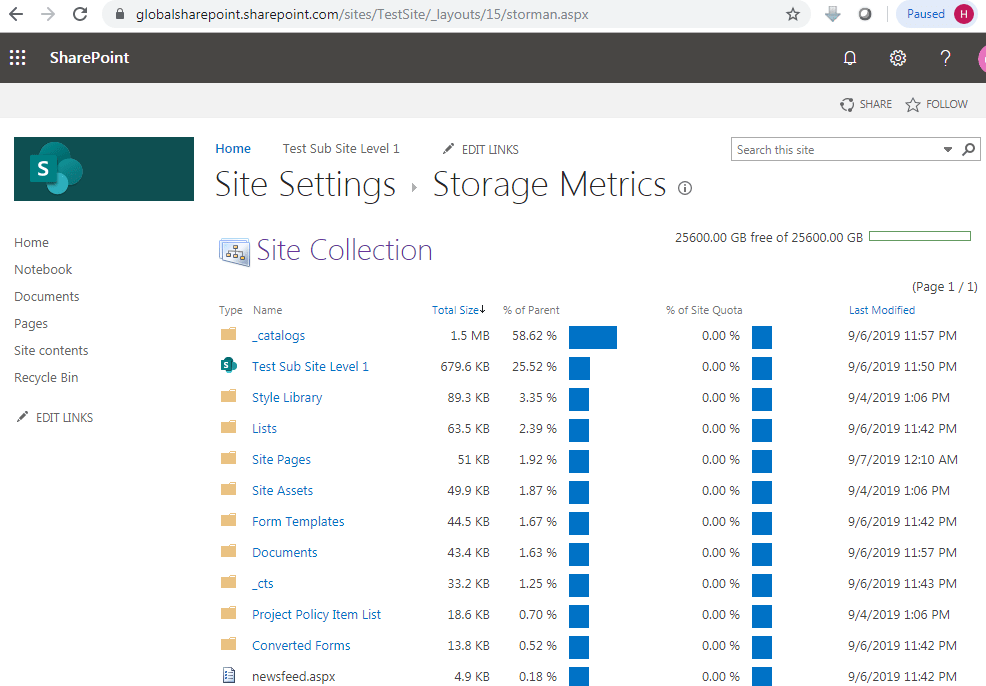986x686 pixels.
Task: Click the site padlock icon in address bar
Action: point(120,14)
